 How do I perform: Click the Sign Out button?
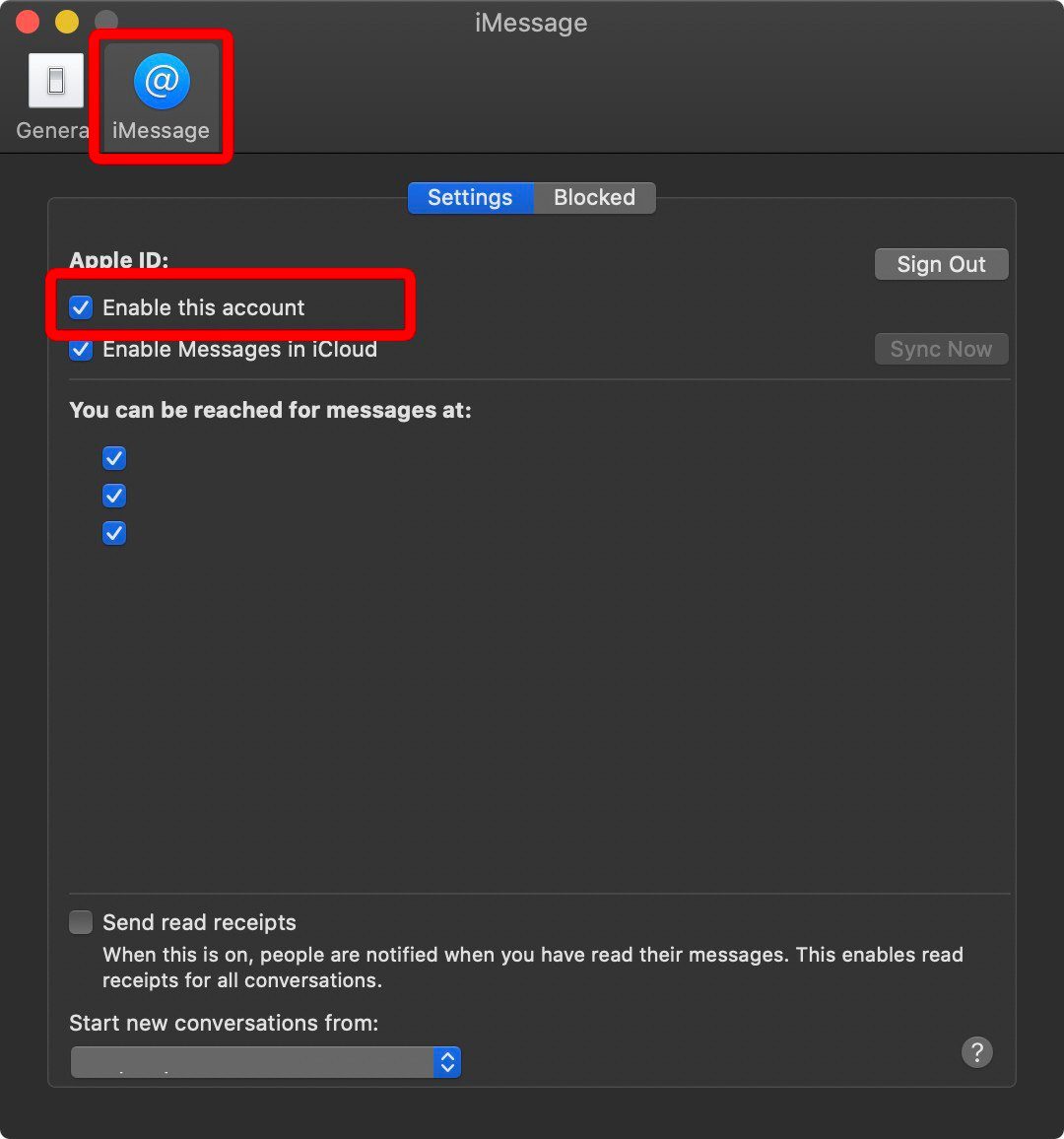pos(941,264)
